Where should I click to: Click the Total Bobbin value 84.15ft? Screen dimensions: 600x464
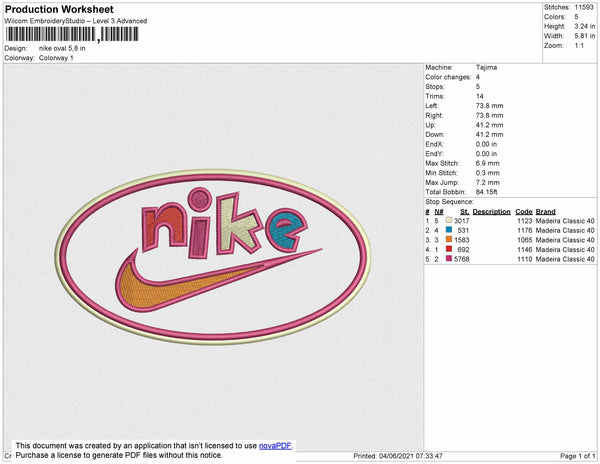pyautogui.click(x=486, y=192)
